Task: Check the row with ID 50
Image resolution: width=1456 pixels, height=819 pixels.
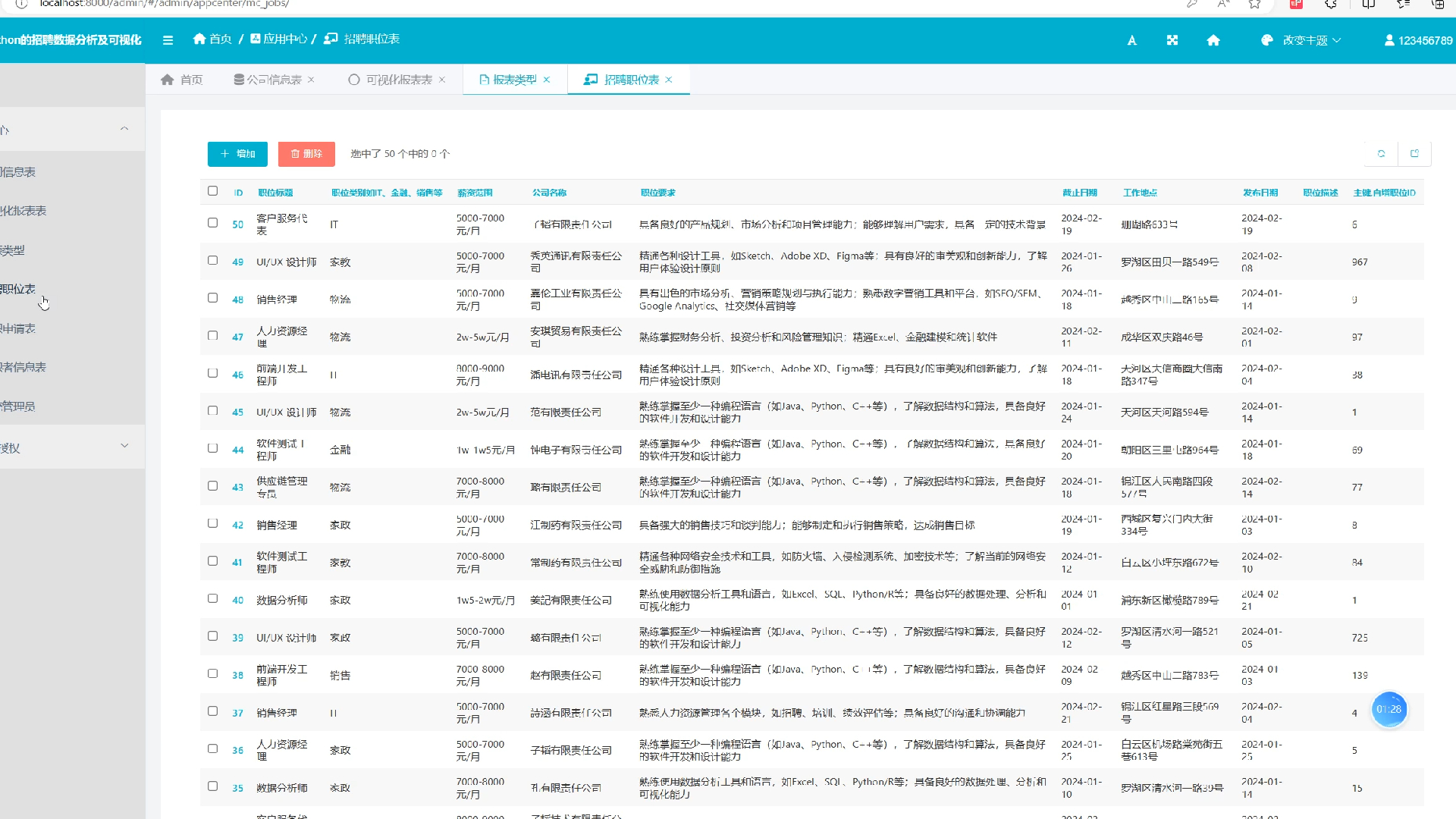Action: pos(213,223)
